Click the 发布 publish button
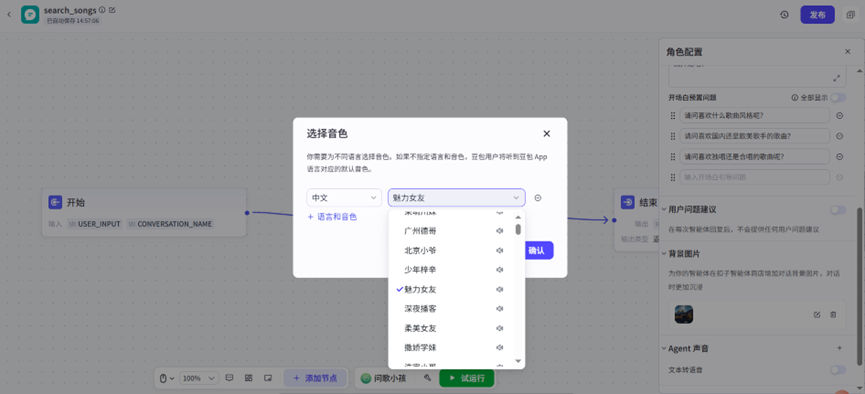 point(818,15)
